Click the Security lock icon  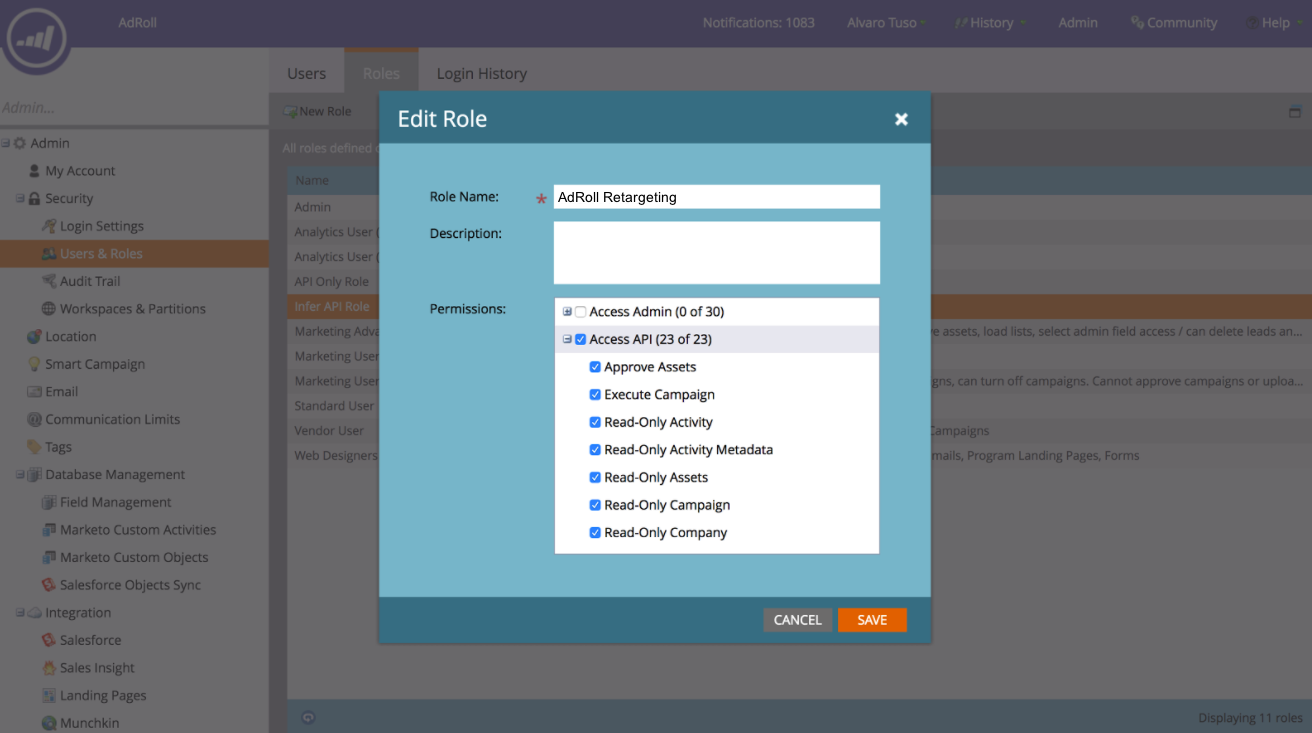click(x=35, y=199)
